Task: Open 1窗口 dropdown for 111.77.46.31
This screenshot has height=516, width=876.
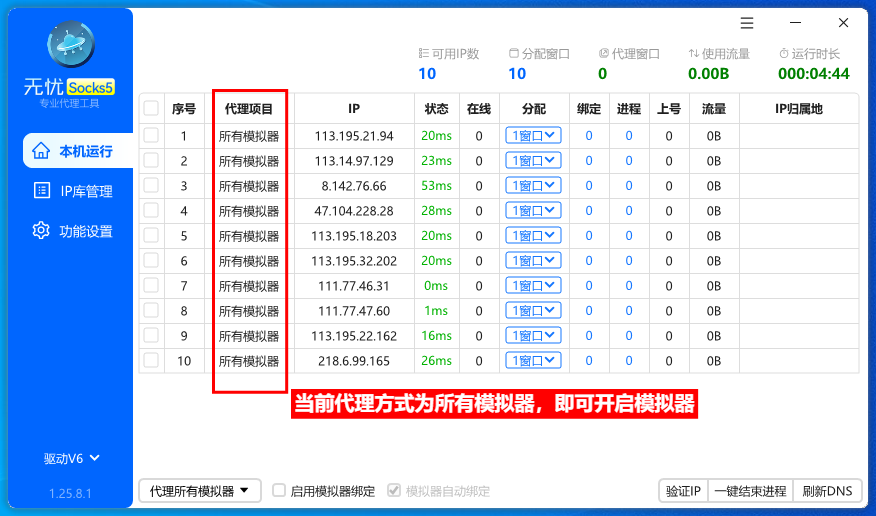Action: [533, 285]
